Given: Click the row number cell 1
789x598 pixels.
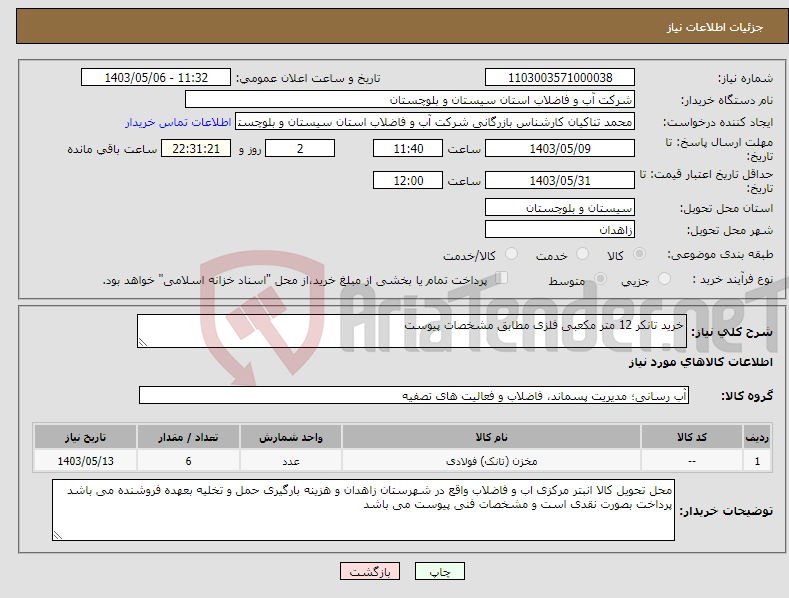Looking at the screenshot, I should (x=757, y=461).
